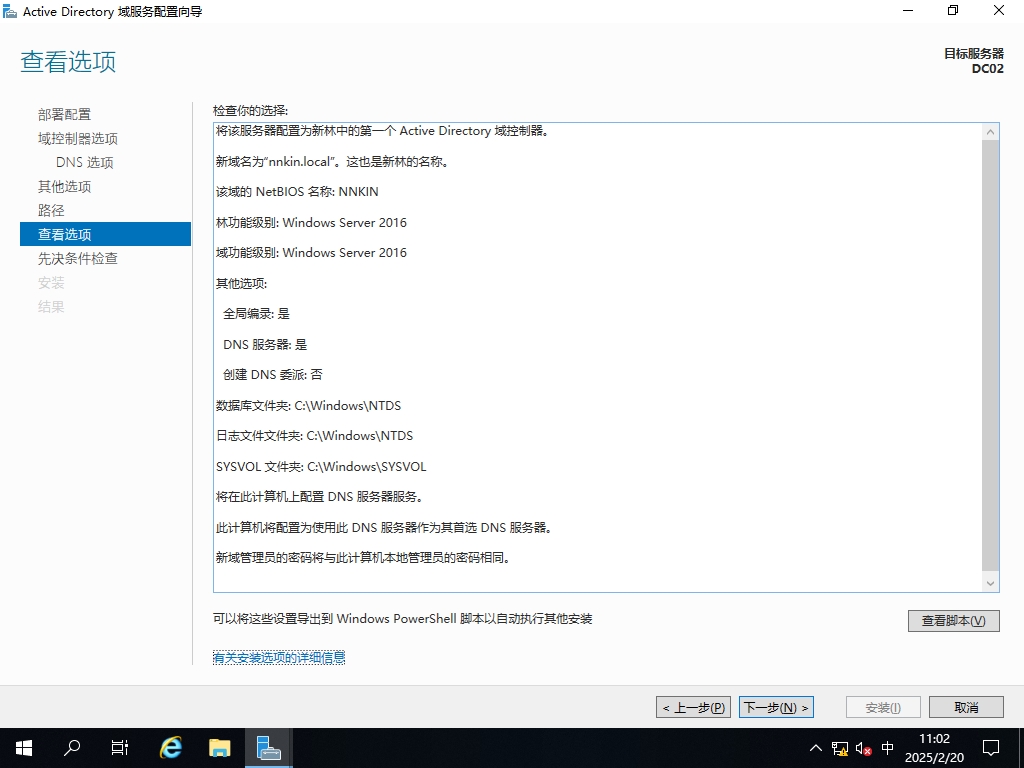Open the Windows Start menu
This screenshot has height=768, width=1024.
point(23,747)
